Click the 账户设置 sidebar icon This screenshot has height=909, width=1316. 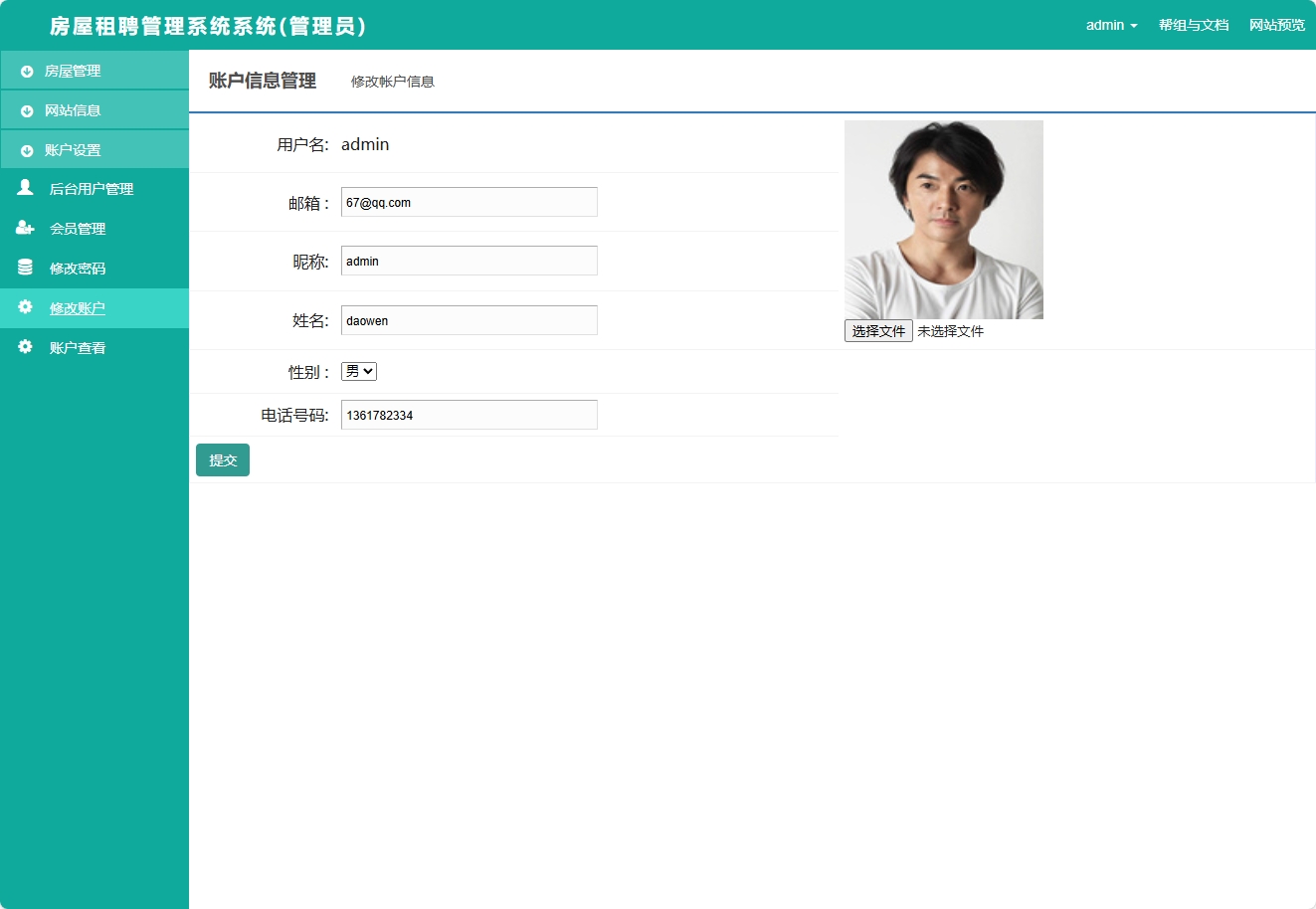pyautogui.click(x=24, y=149)
